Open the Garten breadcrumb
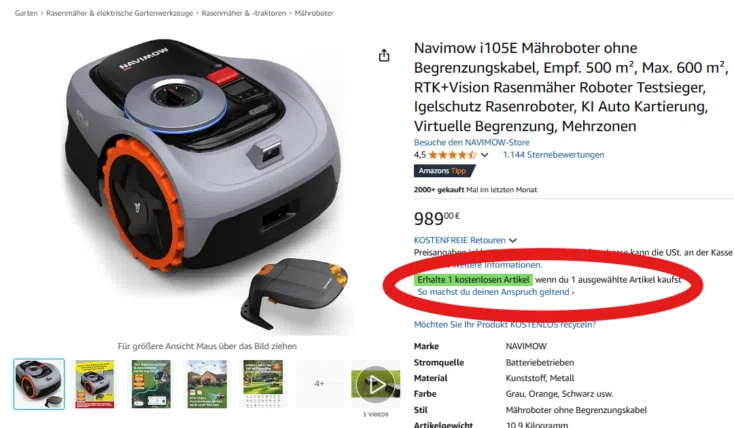 (x=26, y=13)
